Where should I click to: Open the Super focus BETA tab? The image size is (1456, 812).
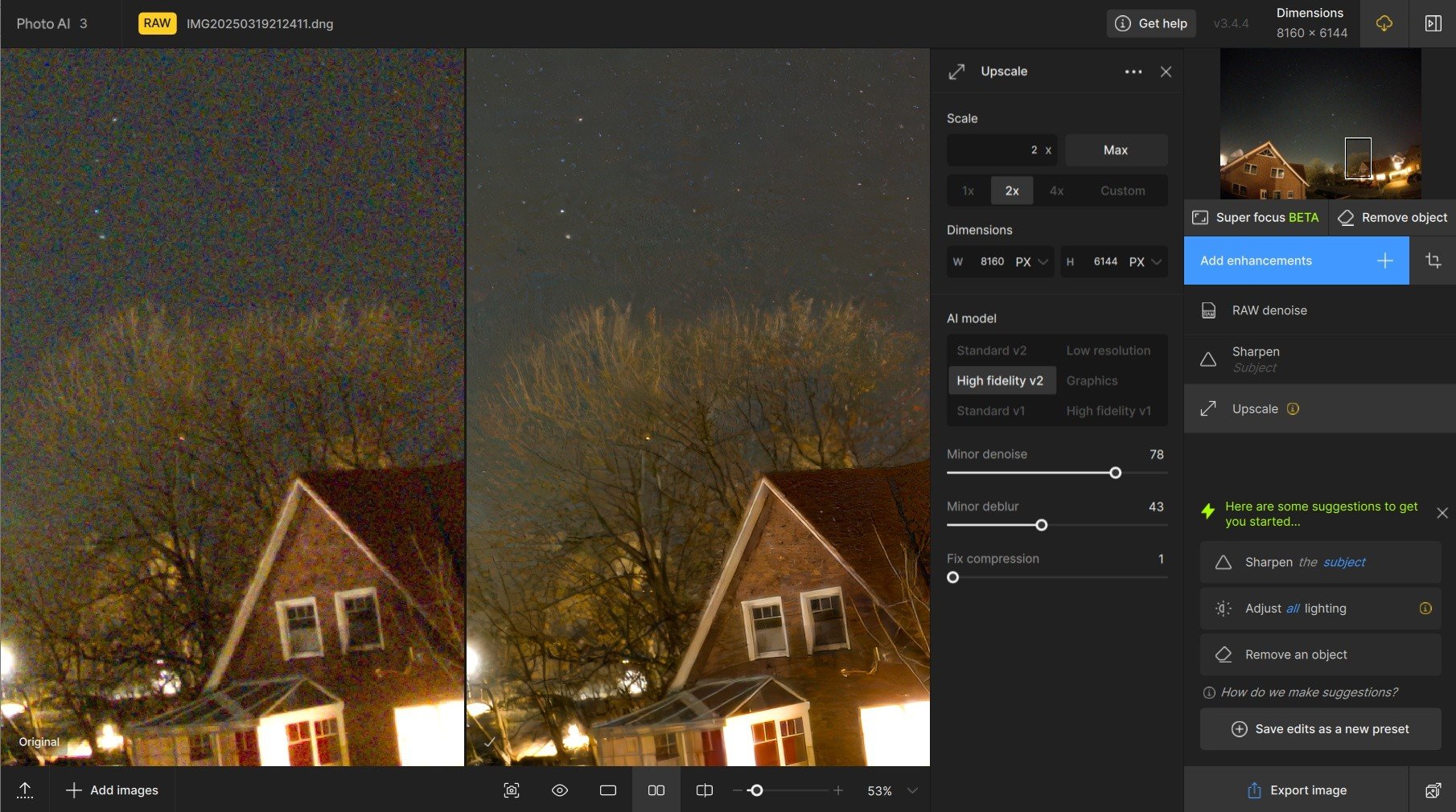coord(1257,218)
